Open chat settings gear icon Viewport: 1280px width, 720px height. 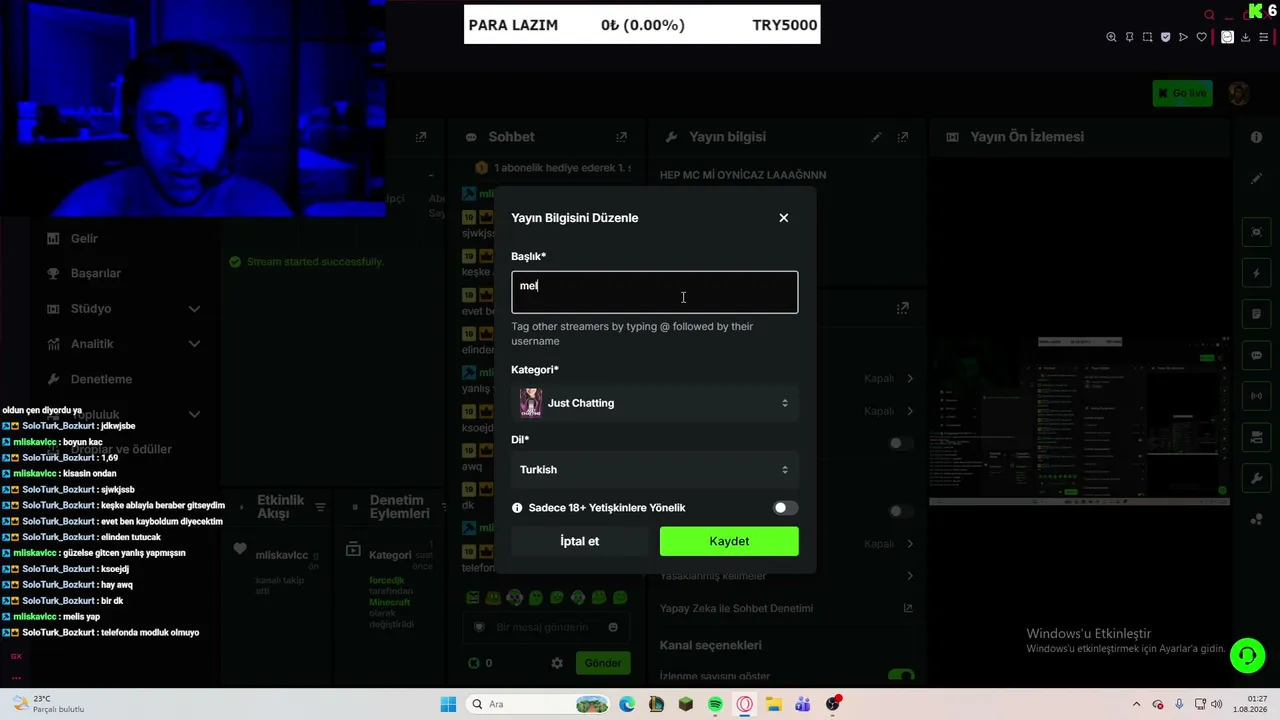point(557,663)
